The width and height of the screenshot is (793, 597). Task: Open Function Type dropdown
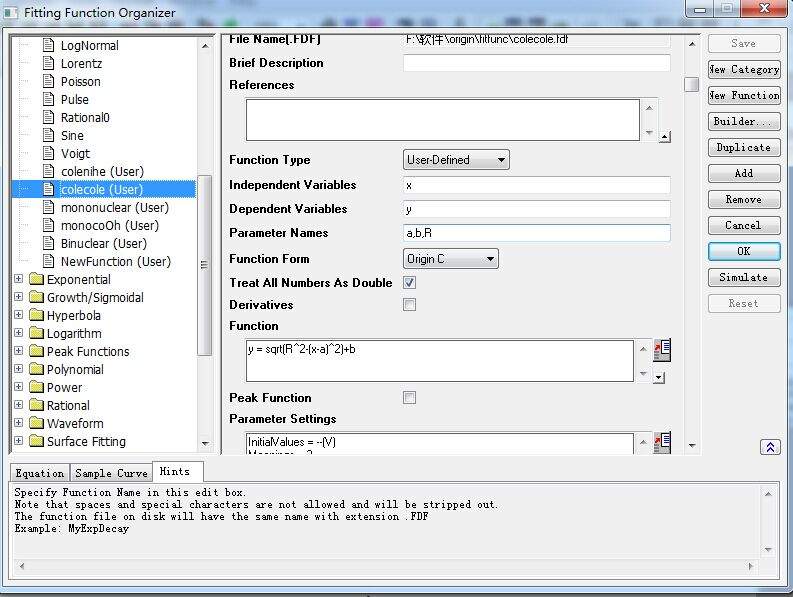456,160
